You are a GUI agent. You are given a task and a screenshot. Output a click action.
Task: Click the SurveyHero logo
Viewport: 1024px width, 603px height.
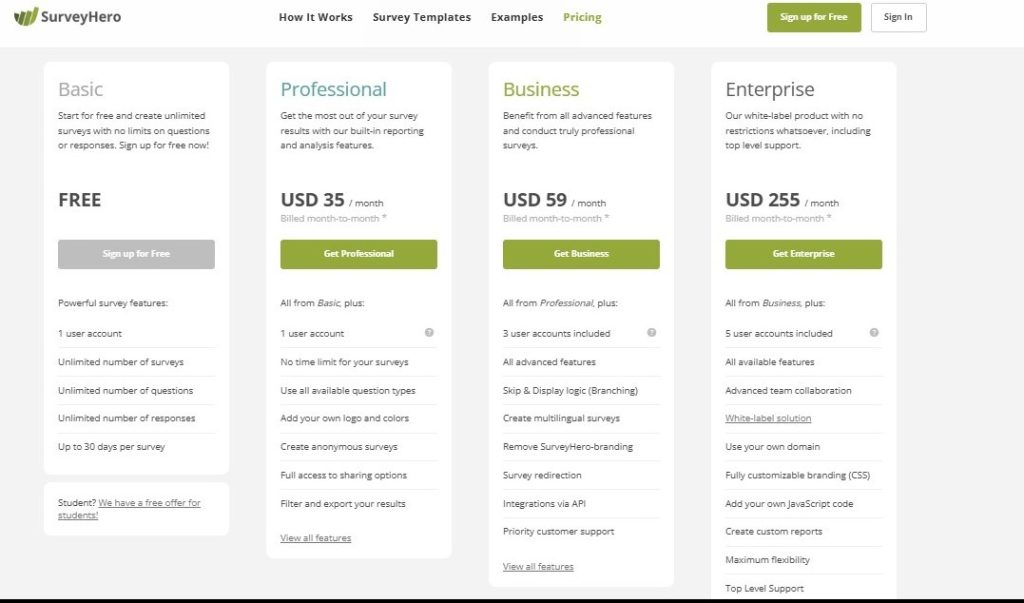67,16
